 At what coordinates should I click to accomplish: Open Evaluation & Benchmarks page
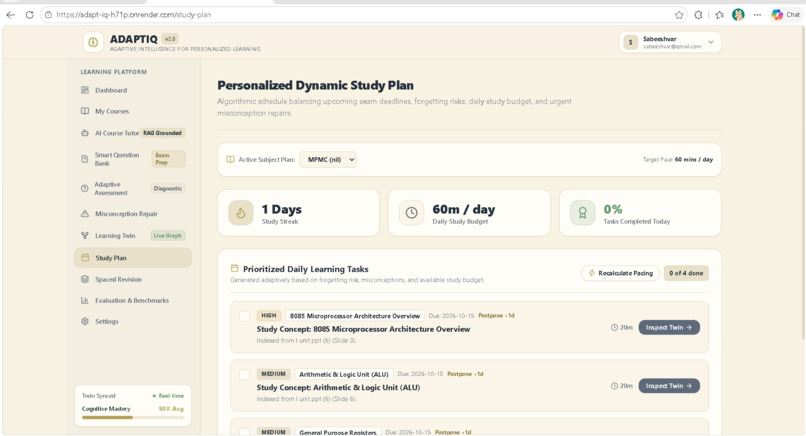133,300
